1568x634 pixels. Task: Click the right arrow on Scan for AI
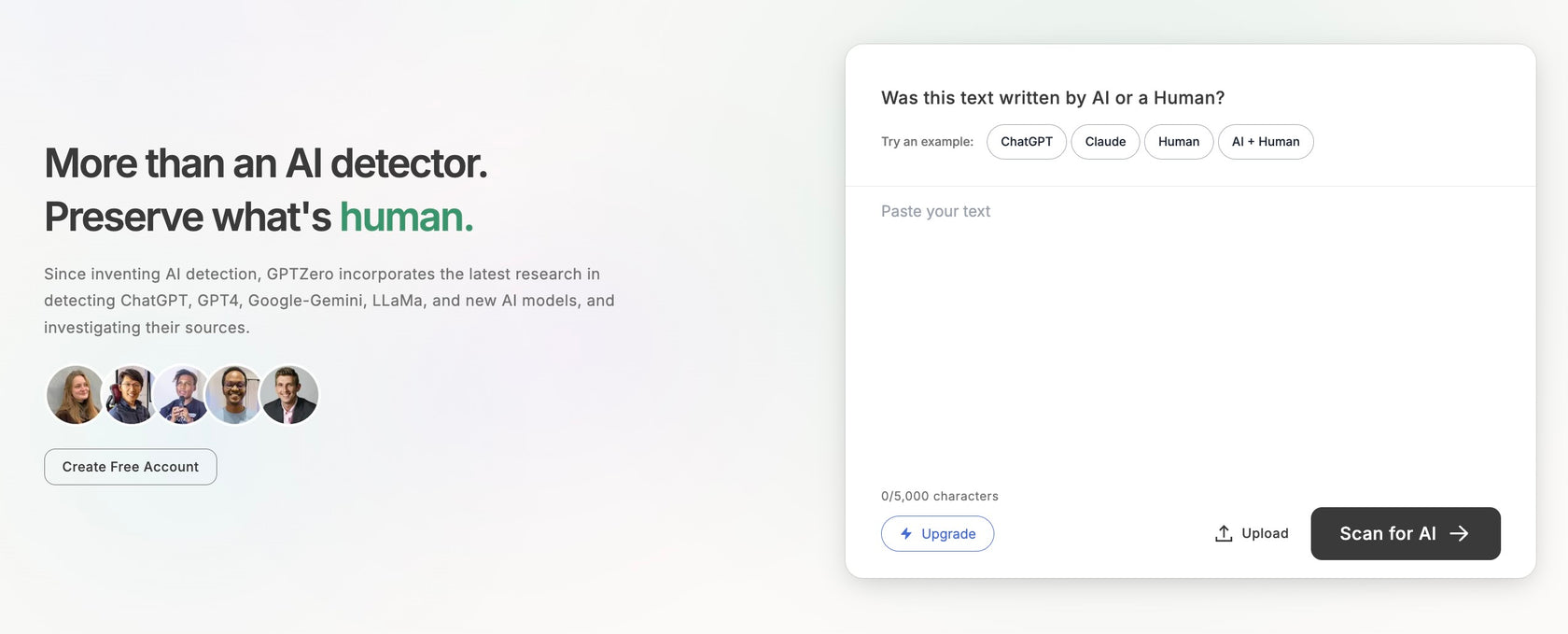pyautogui.click(x=1459, y=534)
